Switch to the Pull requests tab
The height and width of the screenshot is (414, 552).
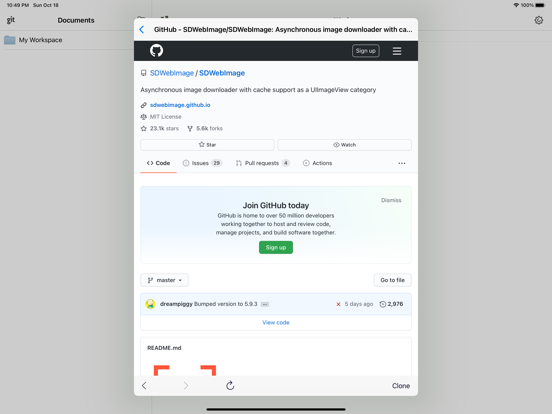(x=263, y=163)
